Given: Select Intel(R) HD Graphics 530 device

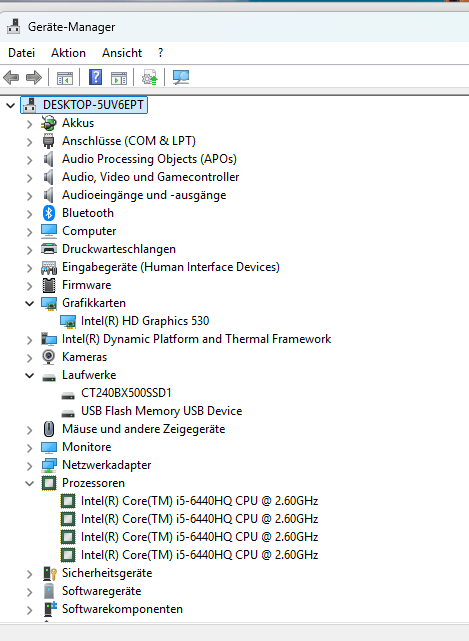Looking at the screenshot, I should [145, 321].
